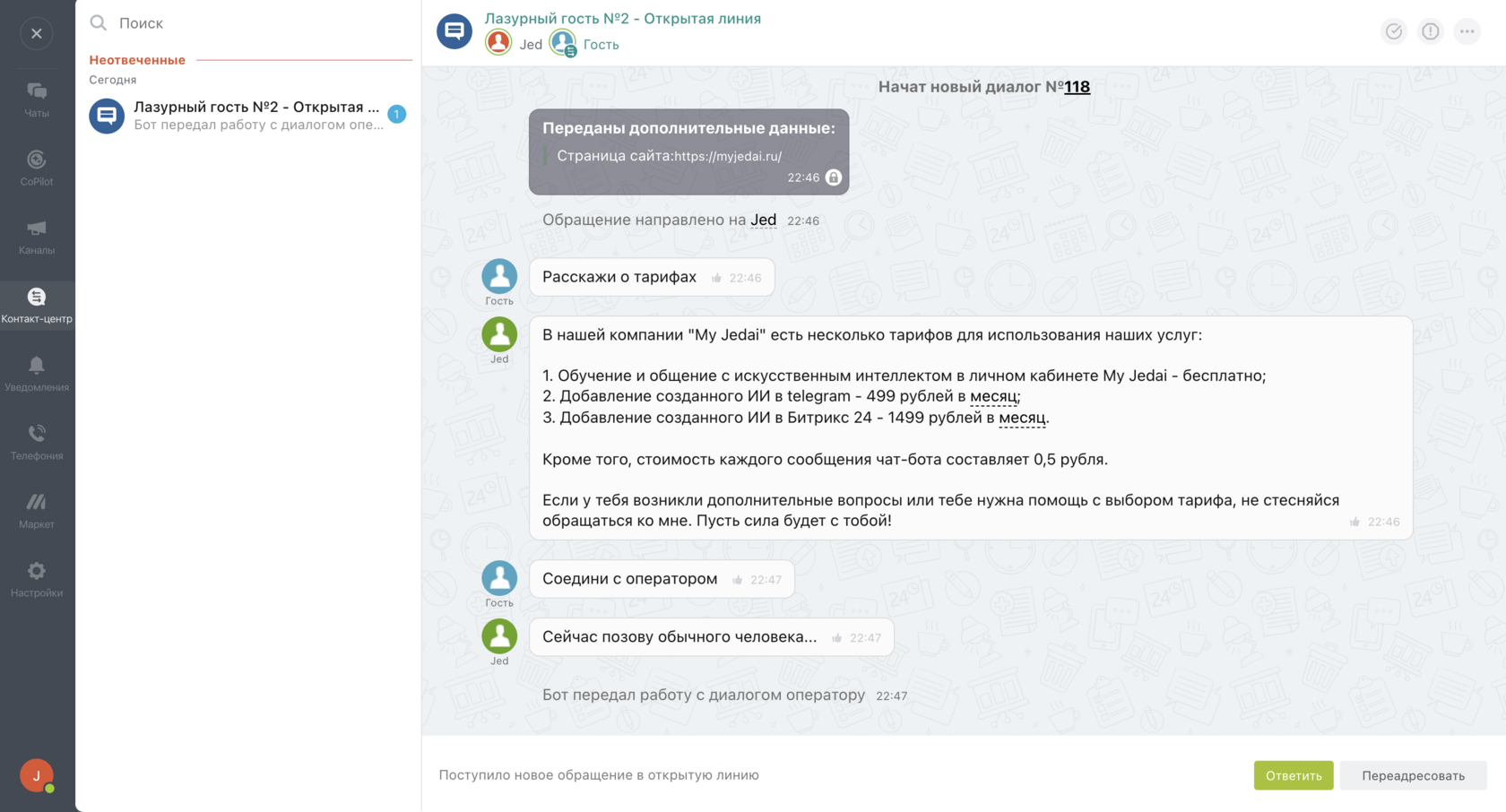1506x812 pixels.
Task: Open the CoPilot section in the sidebar
Action: 37,168
